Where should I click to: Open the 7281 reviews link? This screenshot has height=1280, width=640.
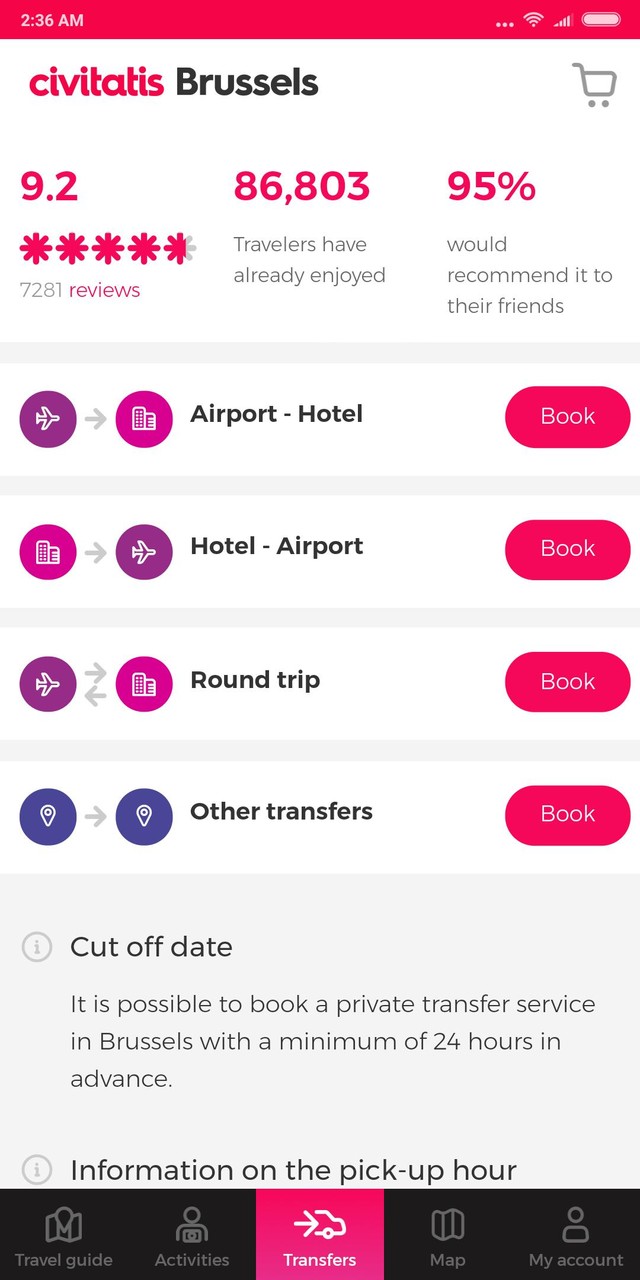tap(104, 290)
